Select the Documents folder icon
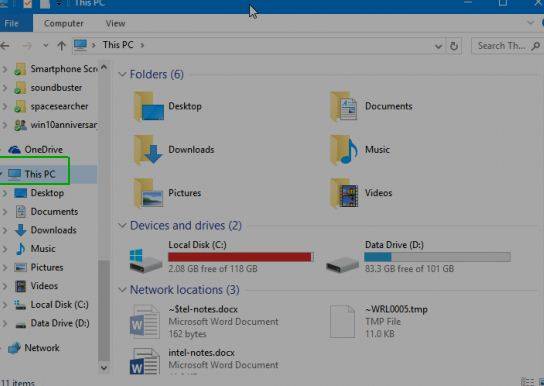The height and width of the screenshot is (386, 544). 343,106
